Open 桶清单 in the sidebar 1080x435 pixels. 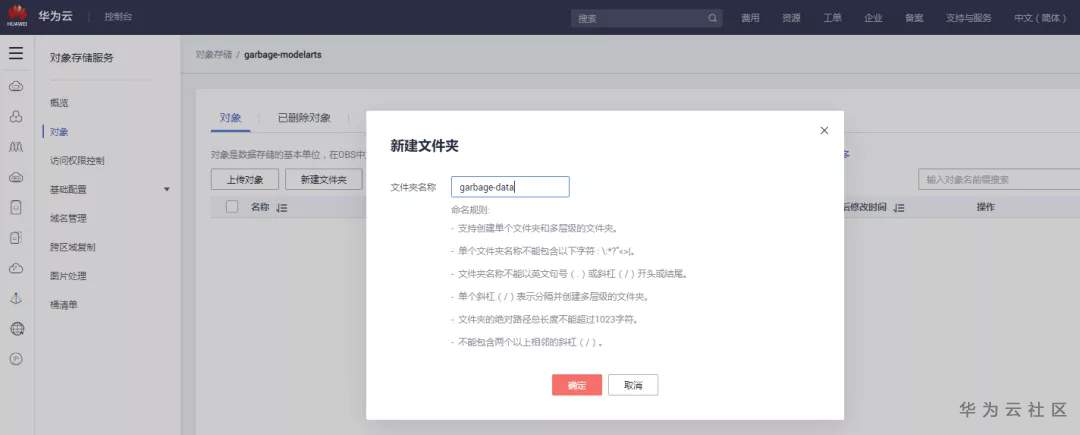click(63, 305)
